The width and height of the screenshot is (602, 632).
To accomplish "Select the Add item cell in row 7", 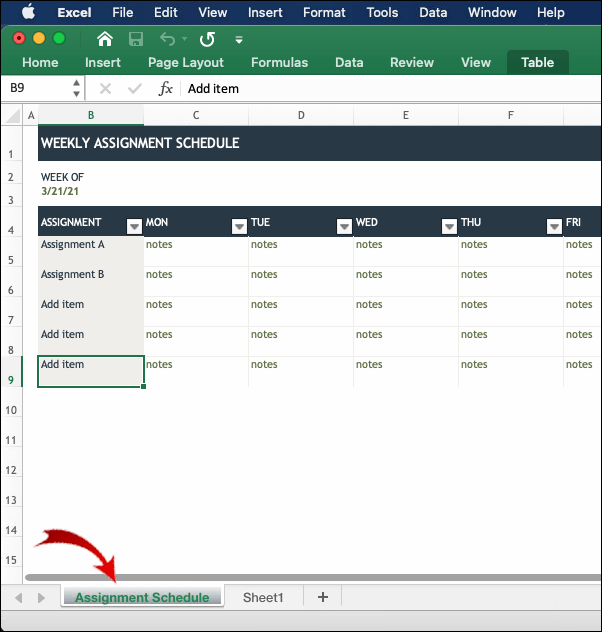I will (91, 312).
